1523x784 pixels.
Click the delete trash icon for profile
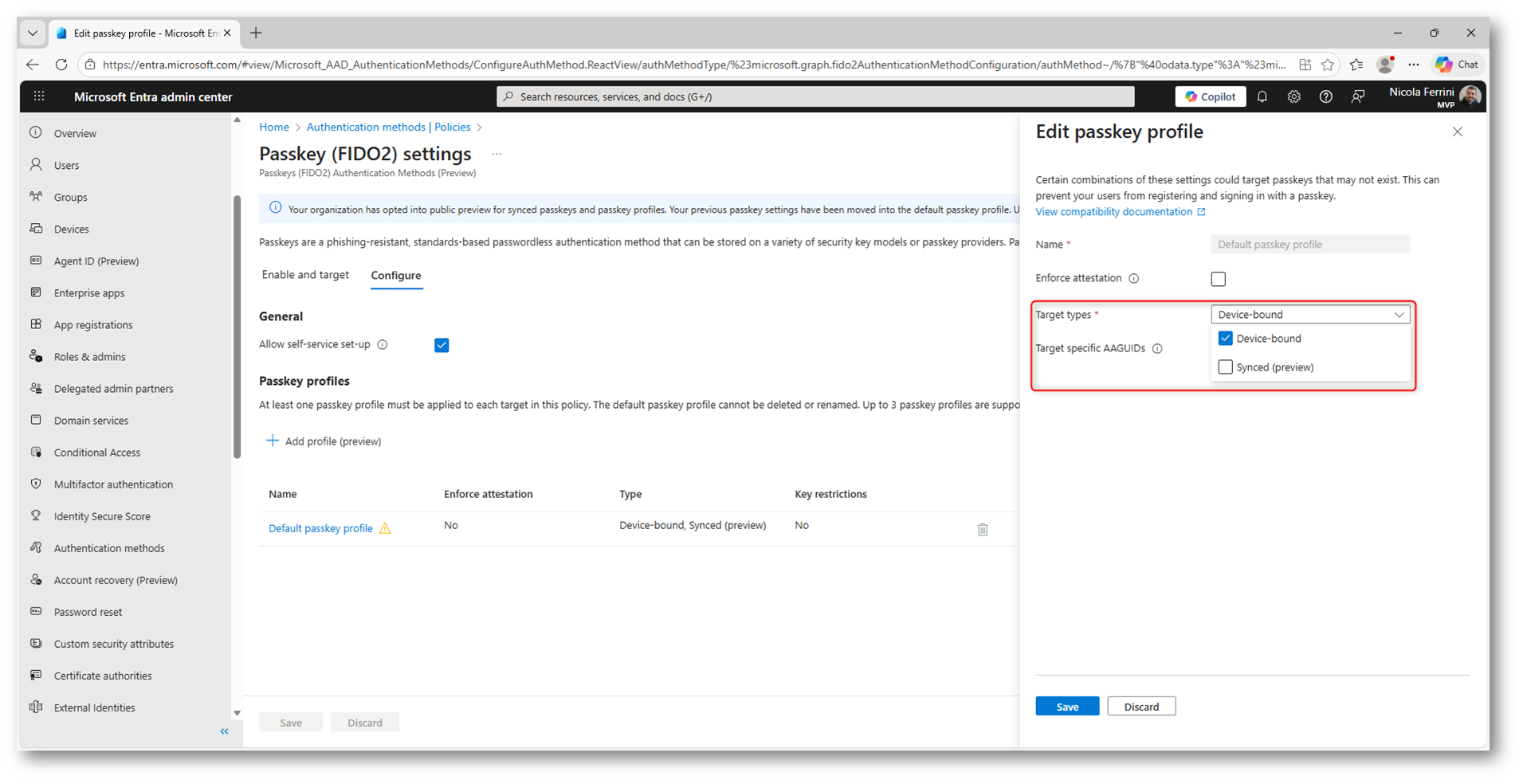[982, 530]
